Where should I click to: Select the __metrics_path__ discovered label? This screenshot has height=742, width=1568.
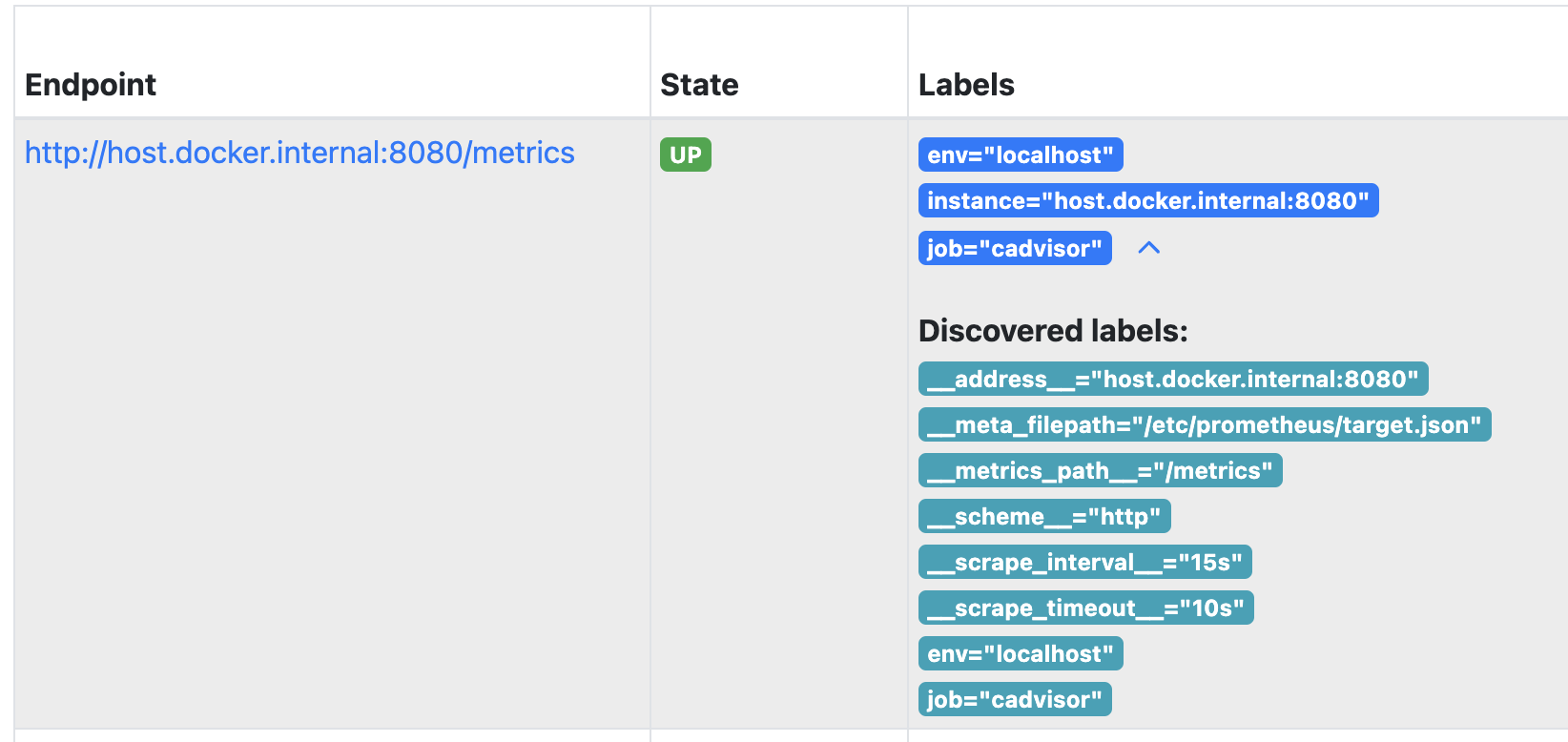coord(1101,470)
